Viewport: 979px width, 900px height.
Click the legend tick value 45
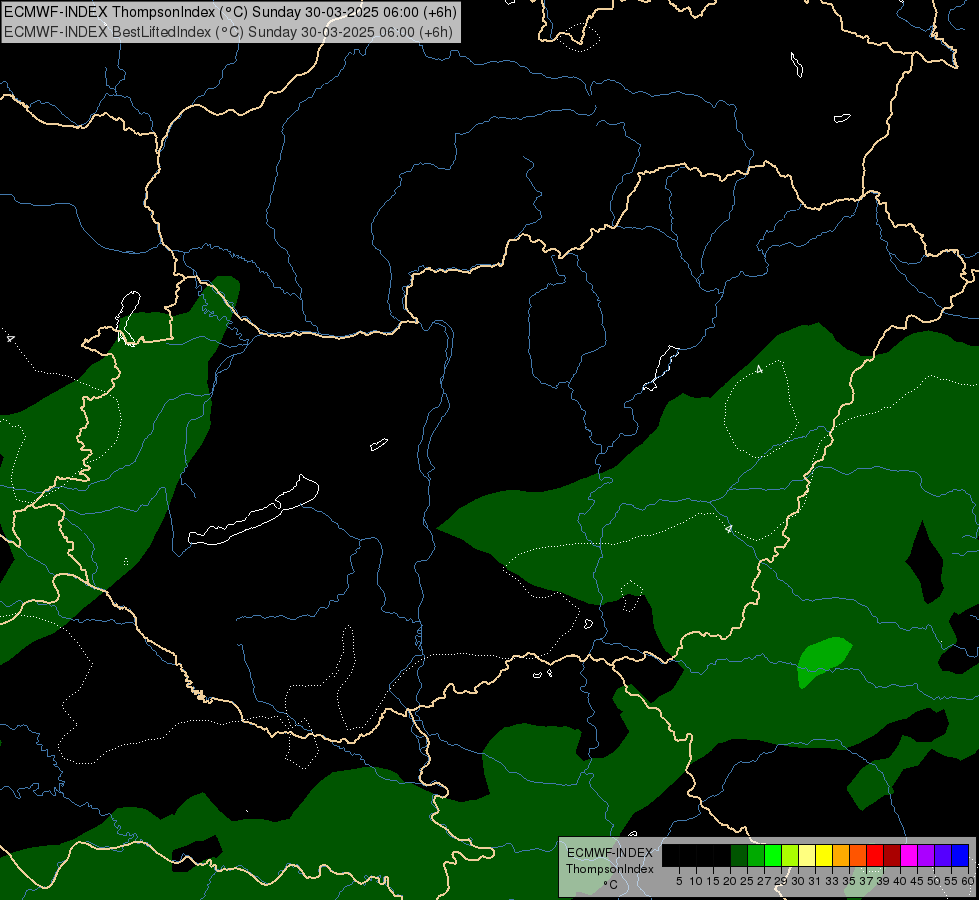(x=917, y=881)
